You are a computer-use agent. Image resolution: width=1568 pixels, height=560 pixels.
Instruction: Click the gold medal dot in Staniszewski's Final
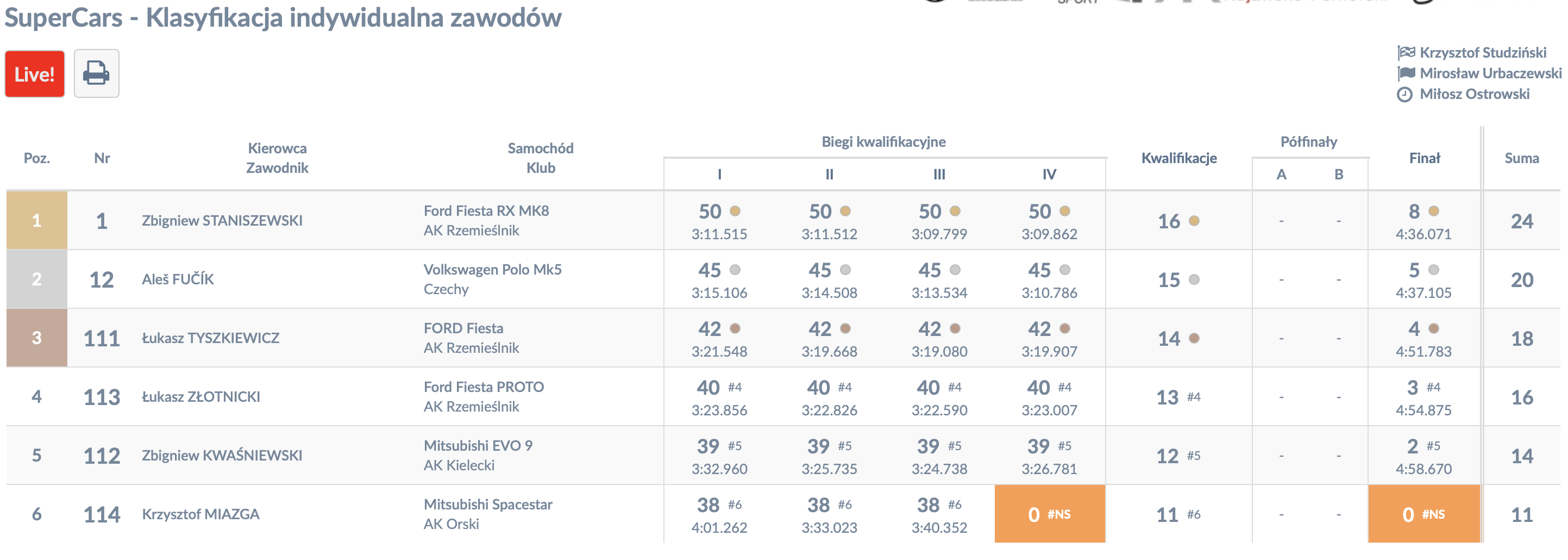(x=1433, y=211)
